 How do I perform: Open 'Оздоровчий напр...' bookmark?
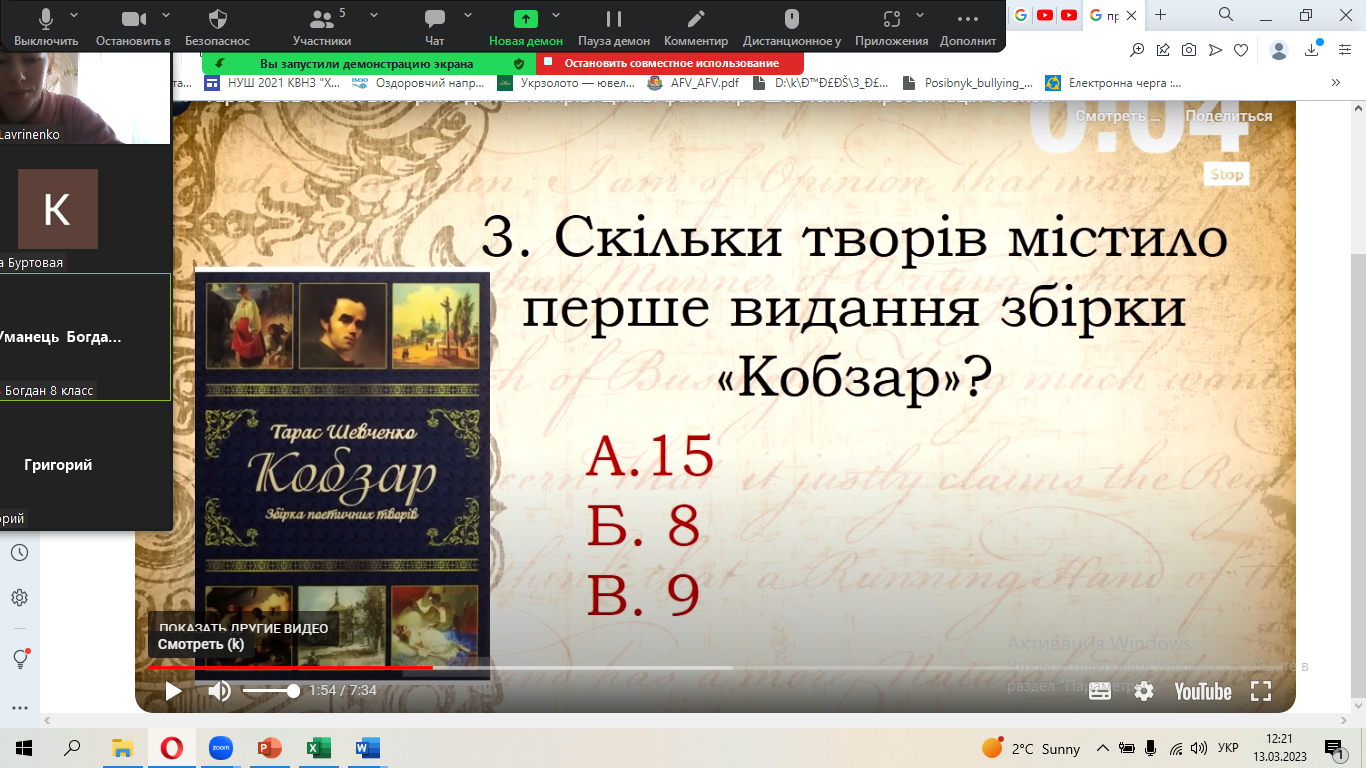[421, 83]
